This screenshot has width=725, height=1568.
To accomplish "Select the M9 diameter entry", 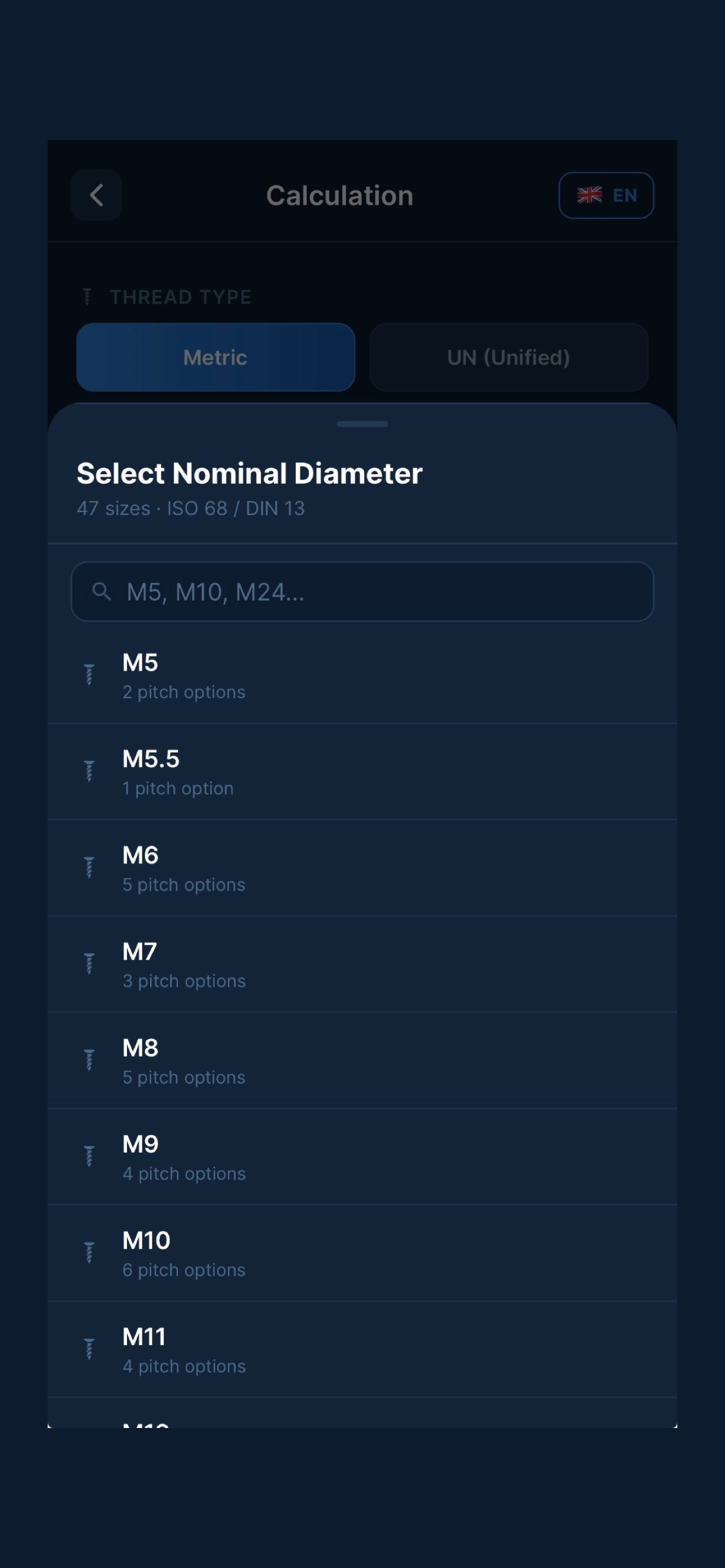I will 362,1157.
